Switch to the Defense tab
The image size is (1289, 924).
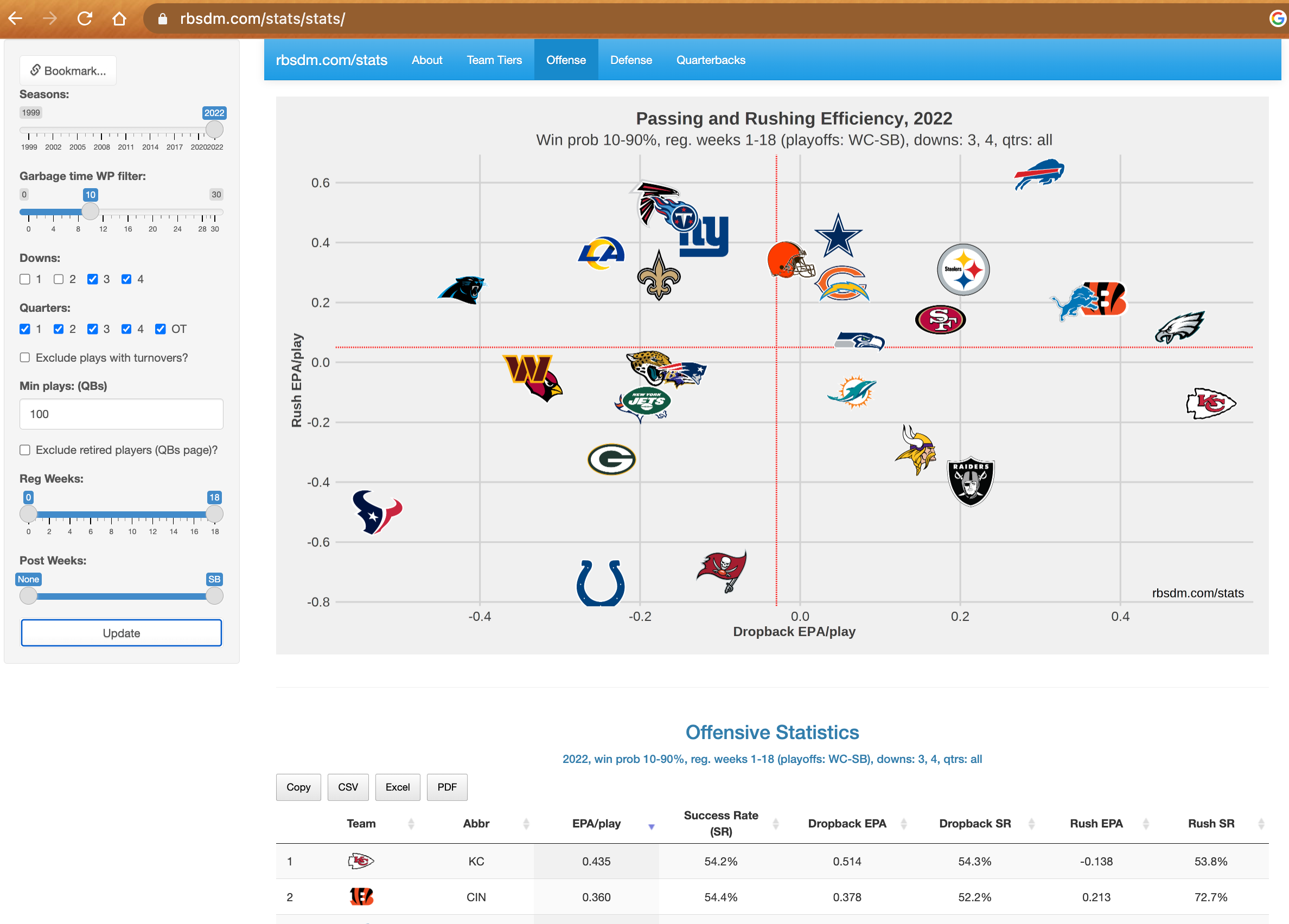pos(630,60)
